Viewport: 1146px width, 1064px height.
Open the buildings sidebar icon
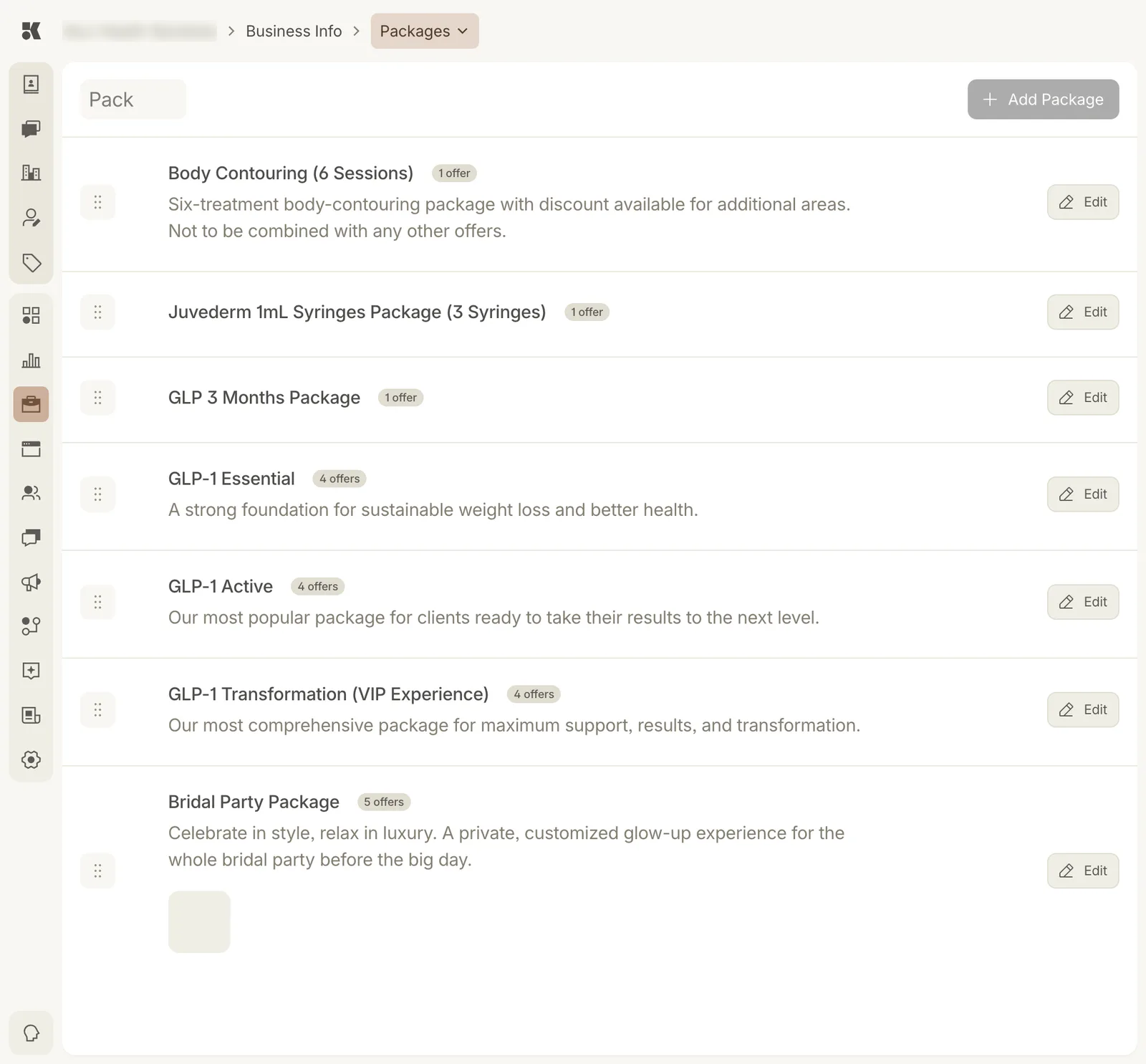[31, 173]
